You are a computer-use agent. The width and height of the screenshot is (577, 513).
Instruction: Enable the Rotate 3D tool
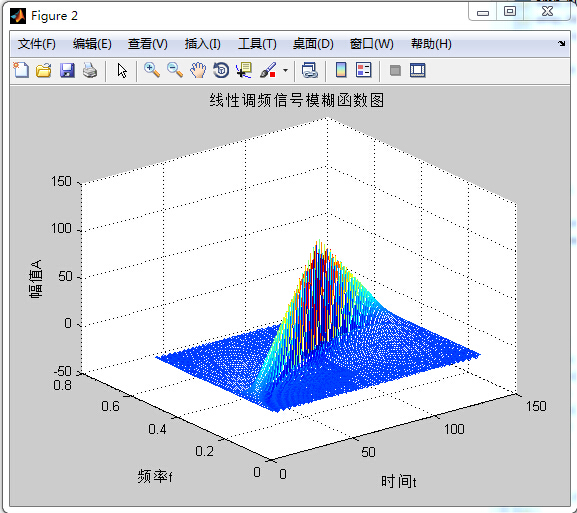click(x=221, y=70)
